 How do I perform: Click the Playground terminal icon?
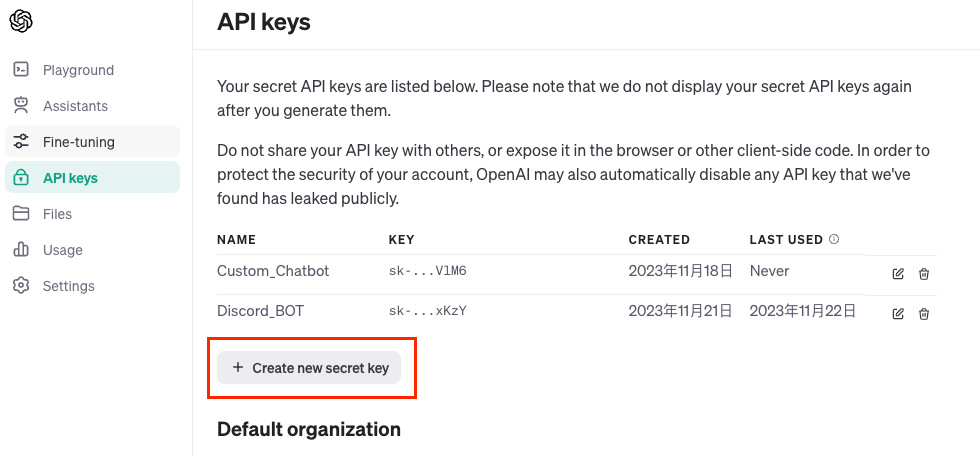(x=21, y=70)
